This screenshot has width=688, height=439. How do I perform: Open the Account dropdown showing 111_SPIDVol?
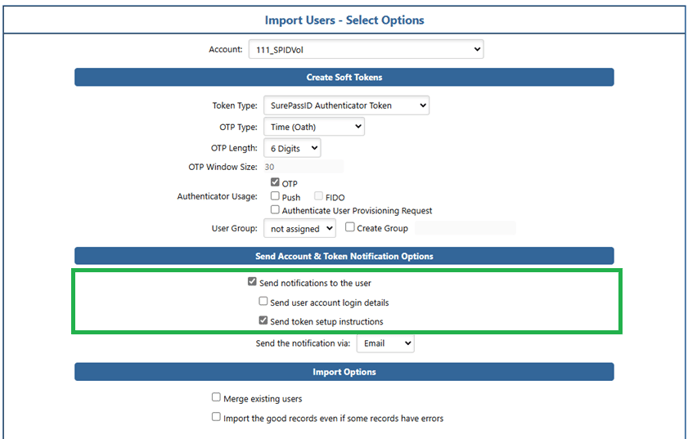click(x=366, y=50)
